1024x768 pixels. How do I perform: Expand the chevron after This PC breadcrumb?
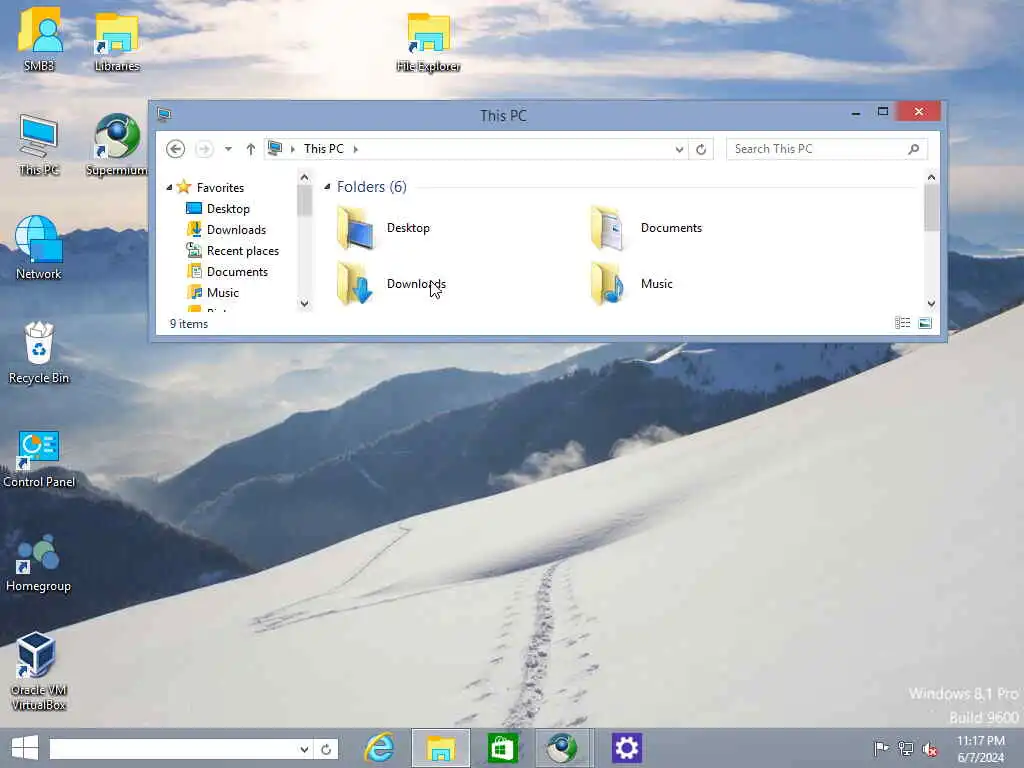click(355, 149)
